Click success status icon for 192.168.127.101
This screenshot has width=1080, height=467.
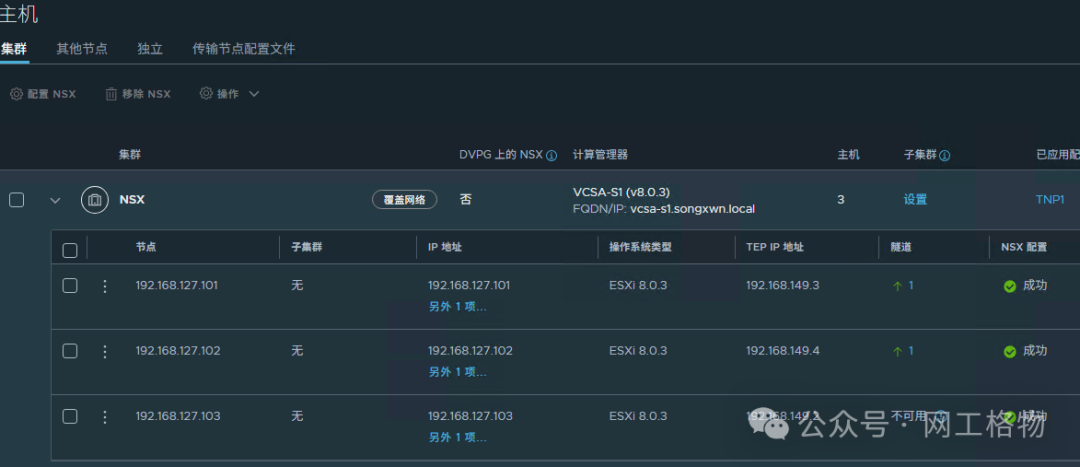click(1010, 287)
